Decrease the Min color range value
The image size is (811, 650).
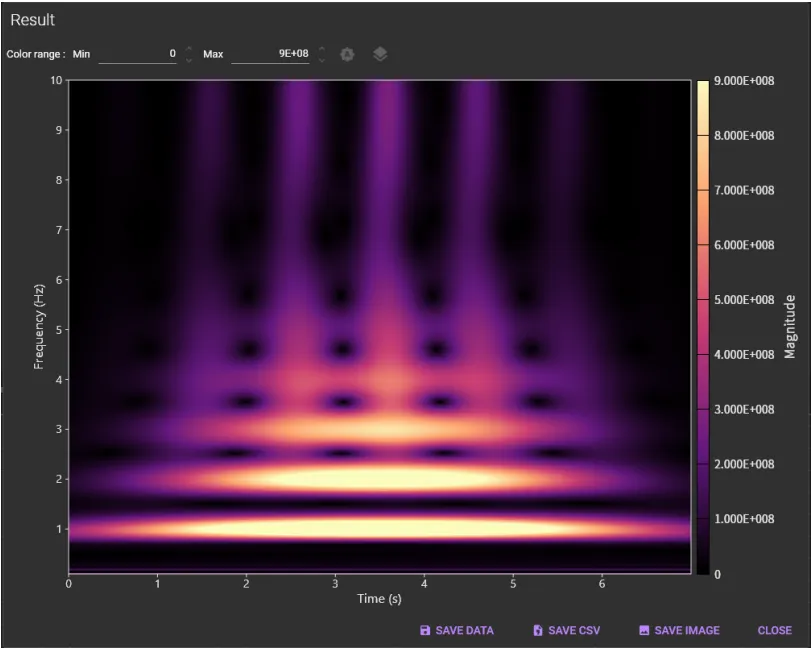[189, 60]
